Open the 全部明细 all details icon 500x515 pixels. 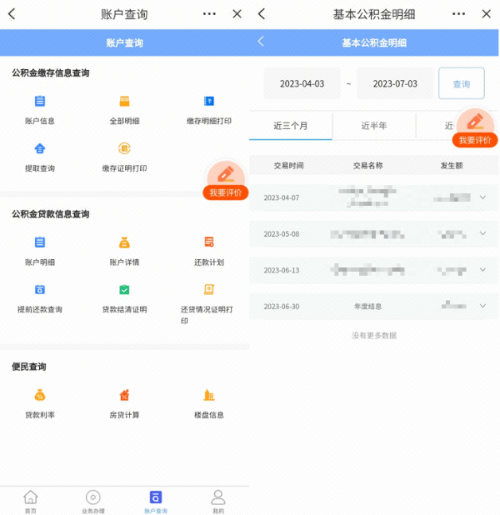(124, 101)
